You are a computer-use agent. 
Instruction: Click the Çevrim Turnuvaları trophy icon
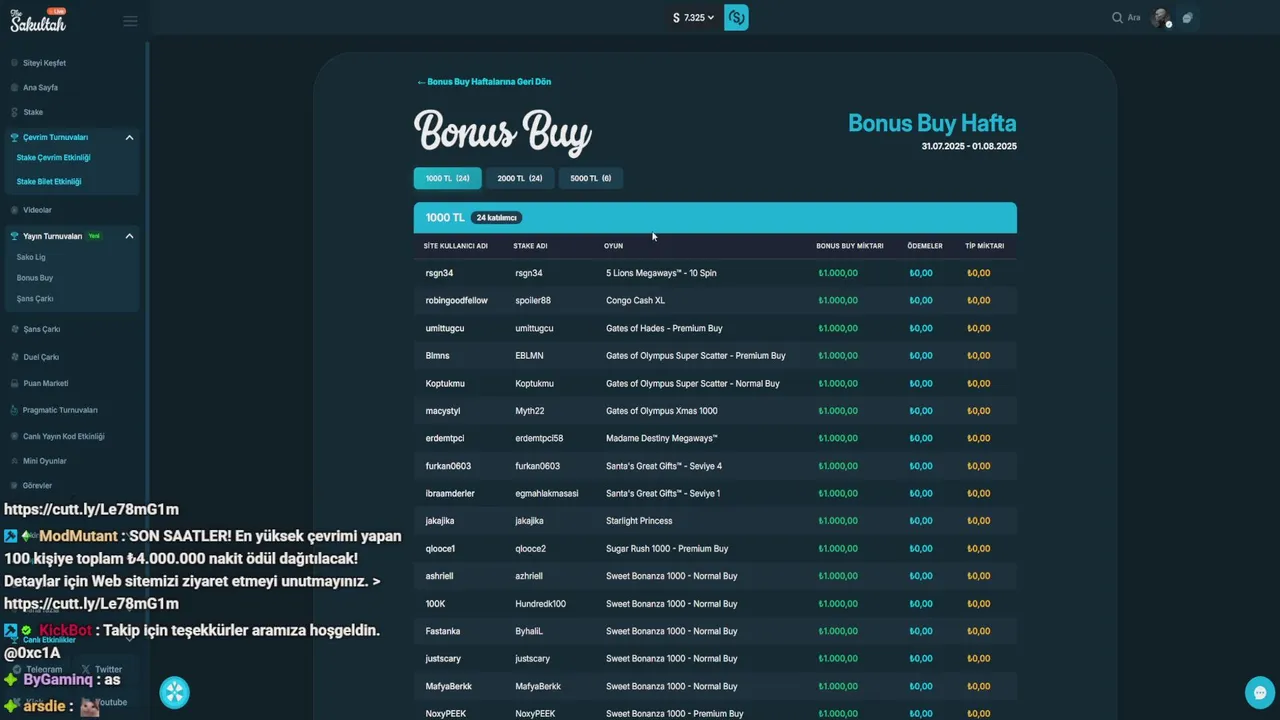pos(15,137)
